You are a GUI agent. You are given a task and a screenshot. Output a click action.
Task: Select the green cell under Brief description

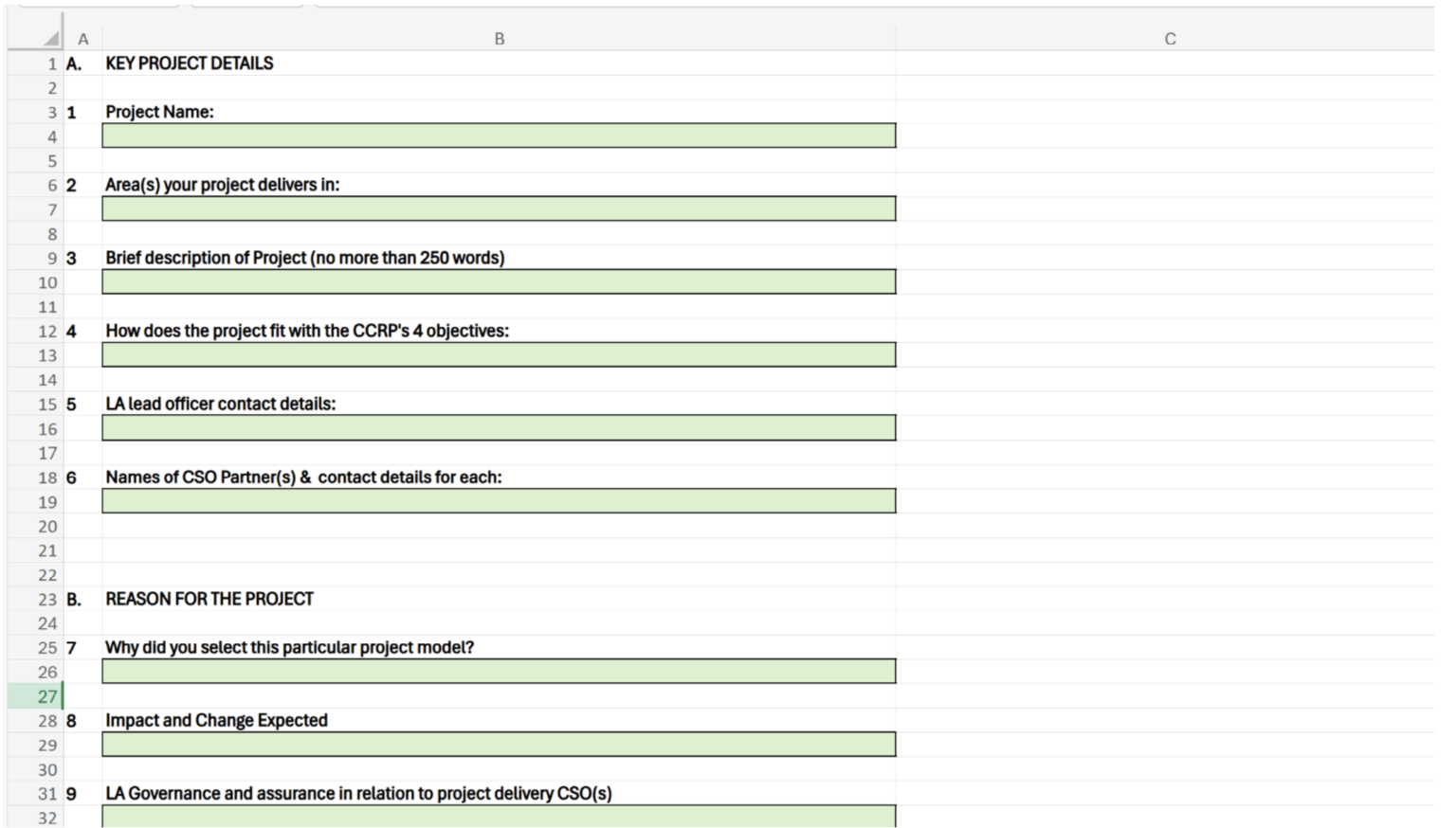coord(498,282)
